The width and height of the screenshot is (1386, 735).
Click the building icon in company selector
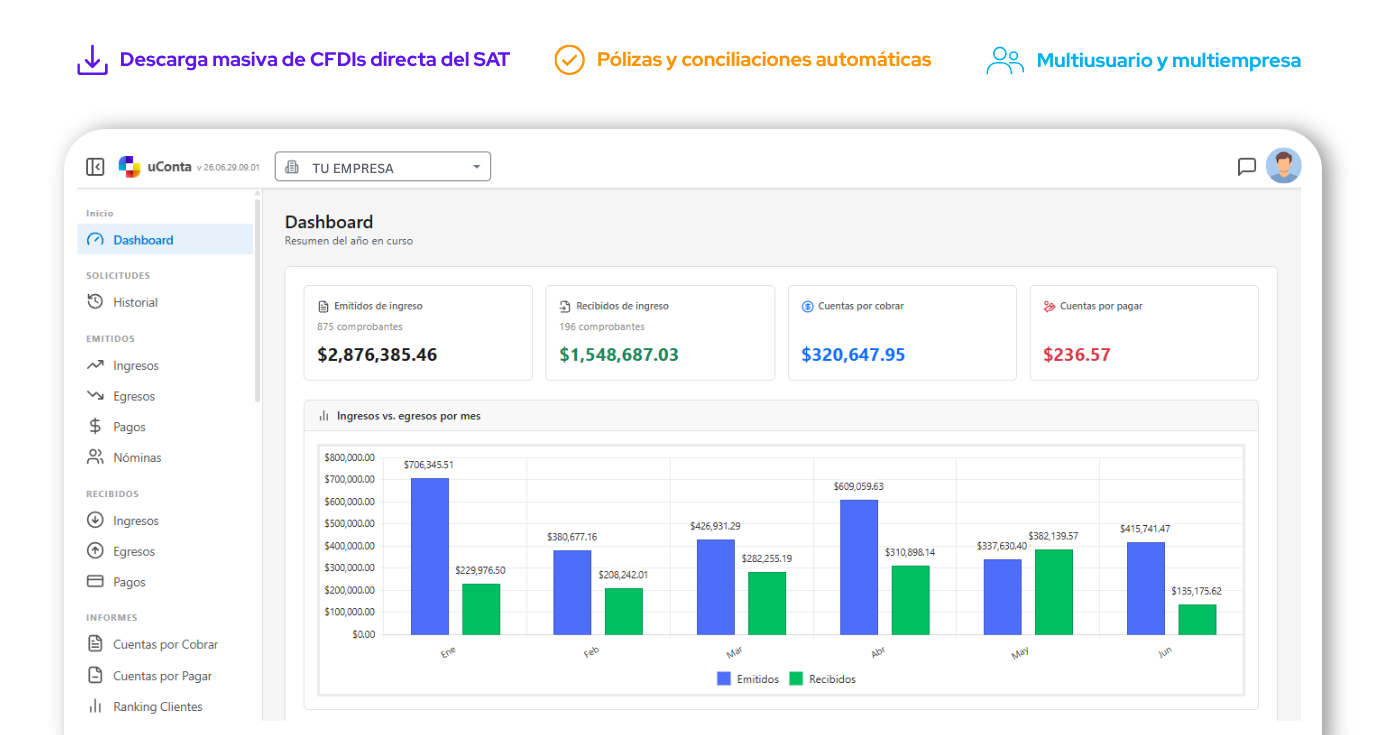293,167
